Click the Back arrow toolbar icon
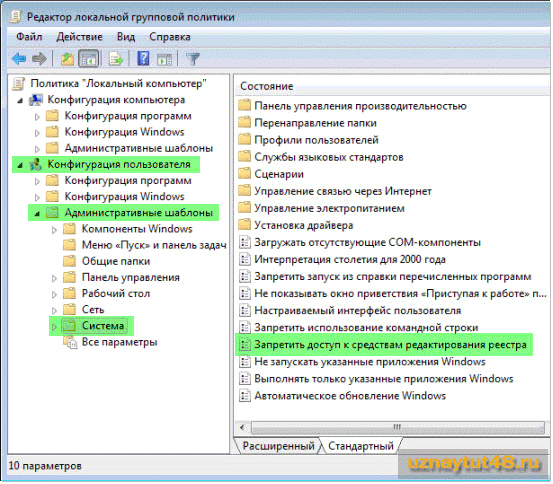553x484 pixels. 19,59
